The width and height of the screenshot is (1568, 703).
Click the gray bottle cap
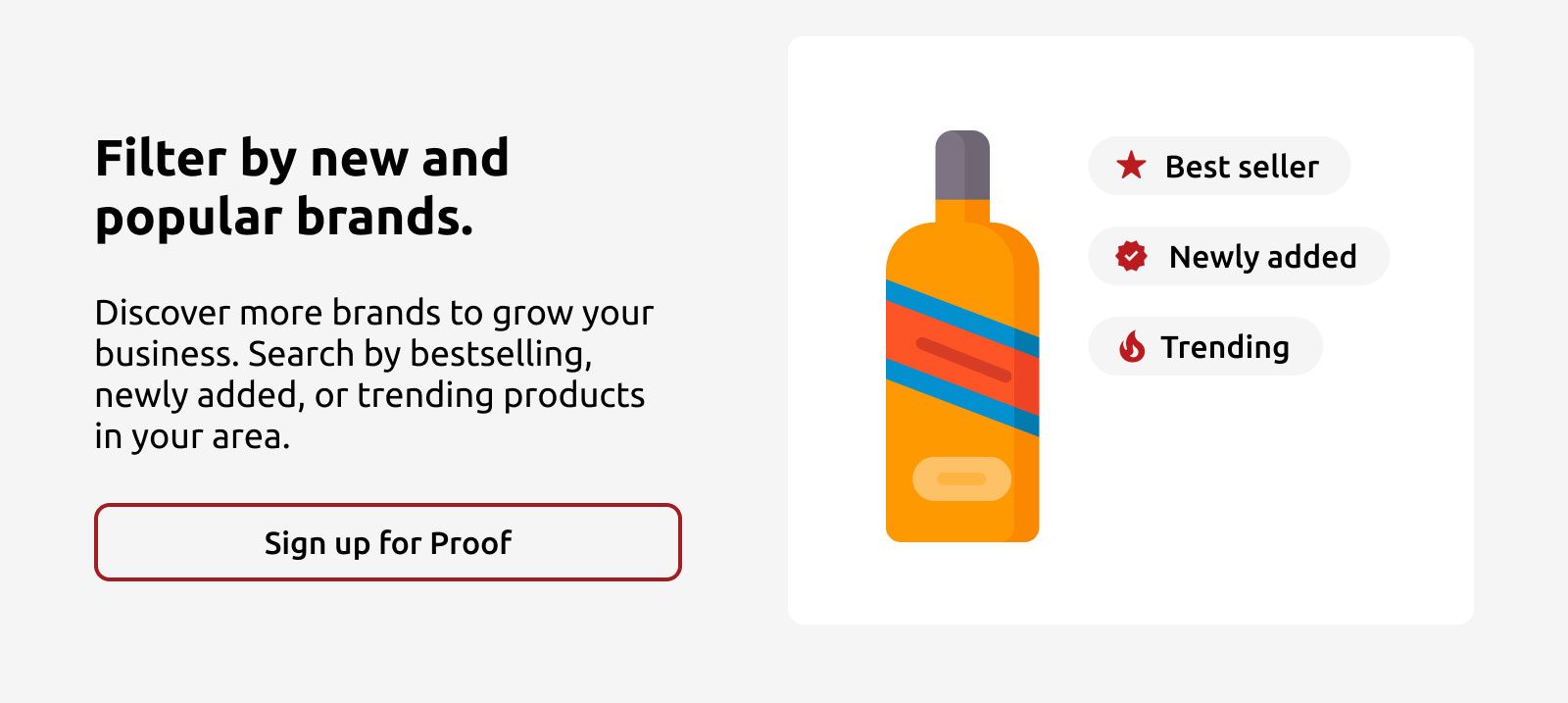pyautogui.click(x=962, y=165)
